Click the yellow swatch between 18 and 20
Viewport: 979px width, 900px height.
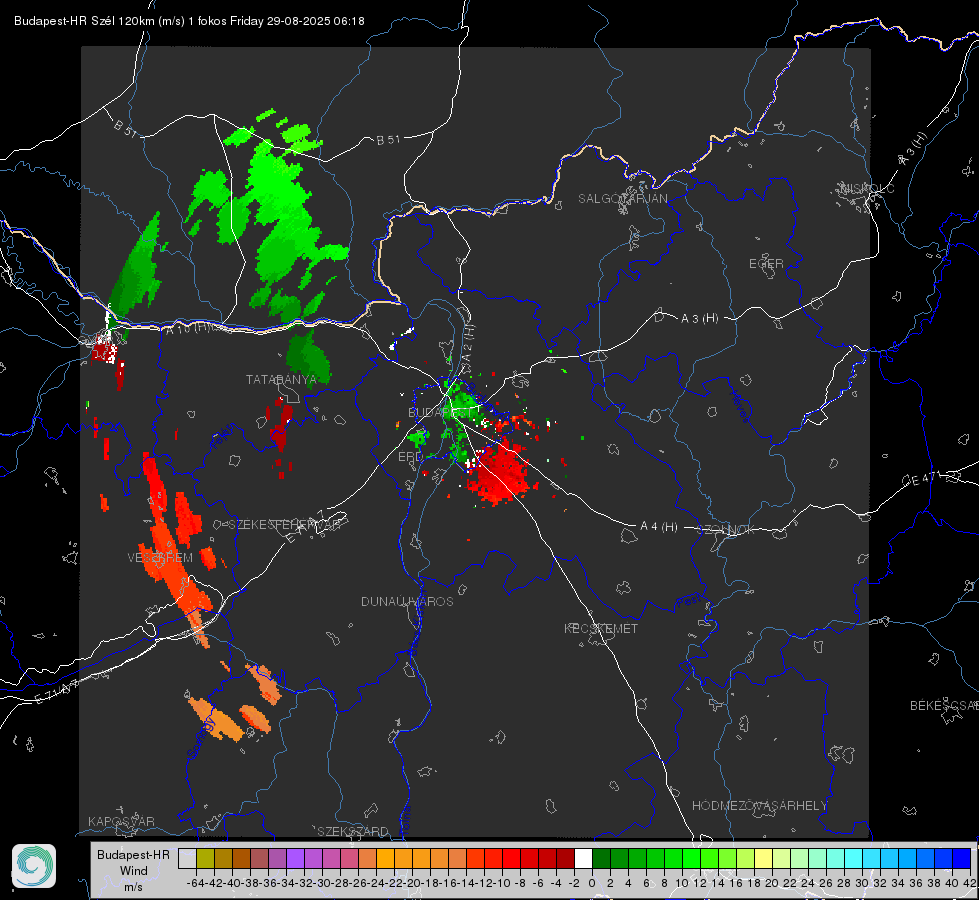(763, 859)
